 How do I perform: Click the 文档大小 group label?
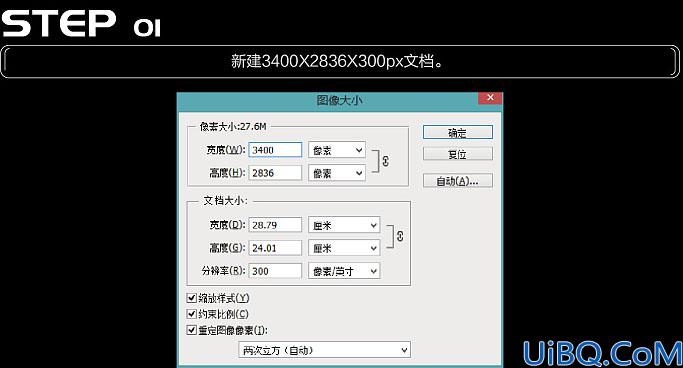[225, 201]
